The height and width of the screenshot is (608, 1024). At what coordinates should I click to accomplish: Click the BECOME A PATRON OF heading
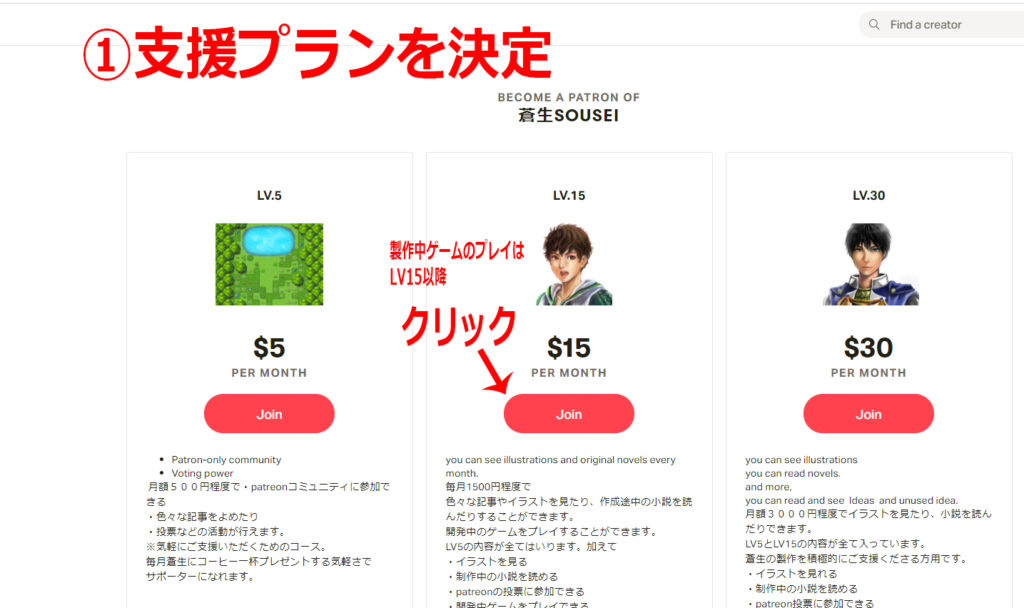568,97
